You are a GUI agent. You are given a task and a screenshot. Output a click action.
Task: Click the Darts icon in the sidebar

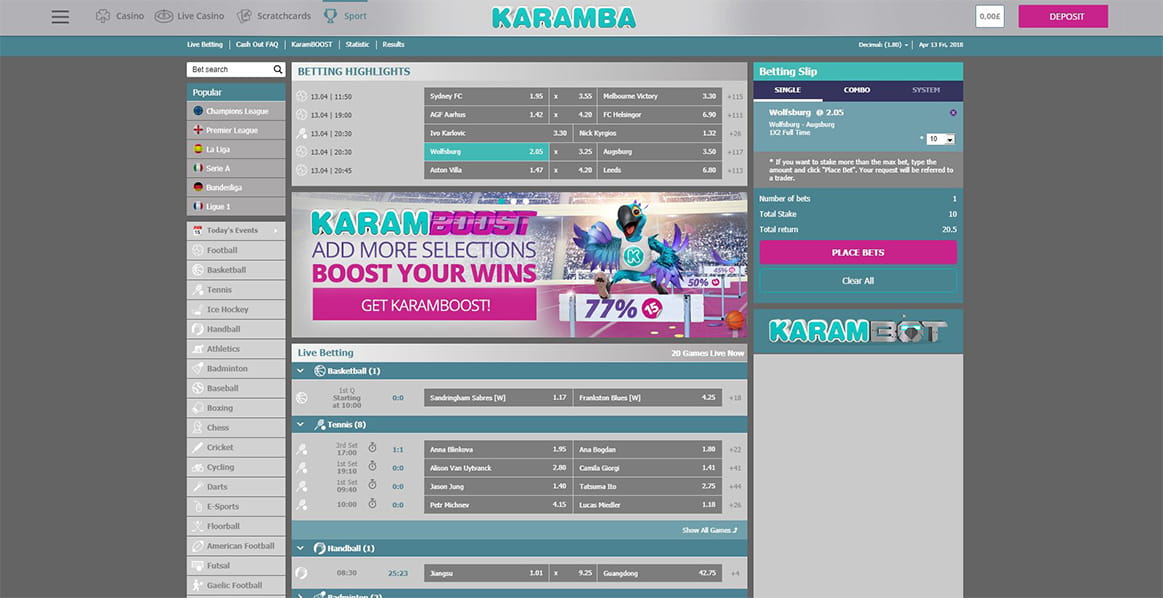click(x=198, y=487)
